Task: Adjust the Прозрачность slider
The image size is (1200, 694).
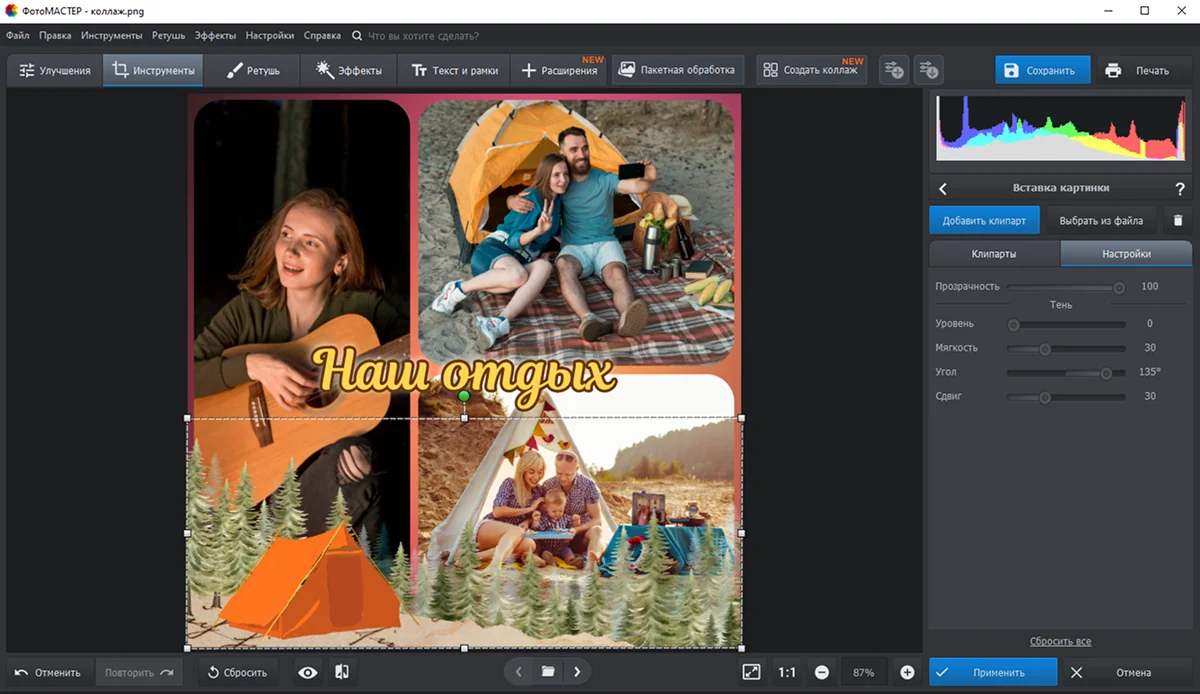Action: [1119, 287]
